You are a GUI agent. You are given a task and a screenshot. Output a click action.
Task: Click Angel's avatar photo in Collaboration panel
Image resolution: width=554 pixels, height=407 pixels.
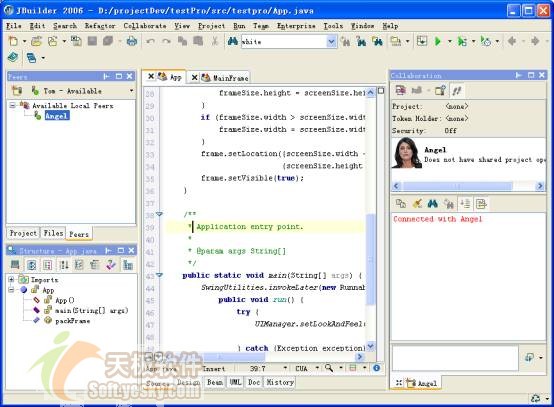(x=407, y=153)
